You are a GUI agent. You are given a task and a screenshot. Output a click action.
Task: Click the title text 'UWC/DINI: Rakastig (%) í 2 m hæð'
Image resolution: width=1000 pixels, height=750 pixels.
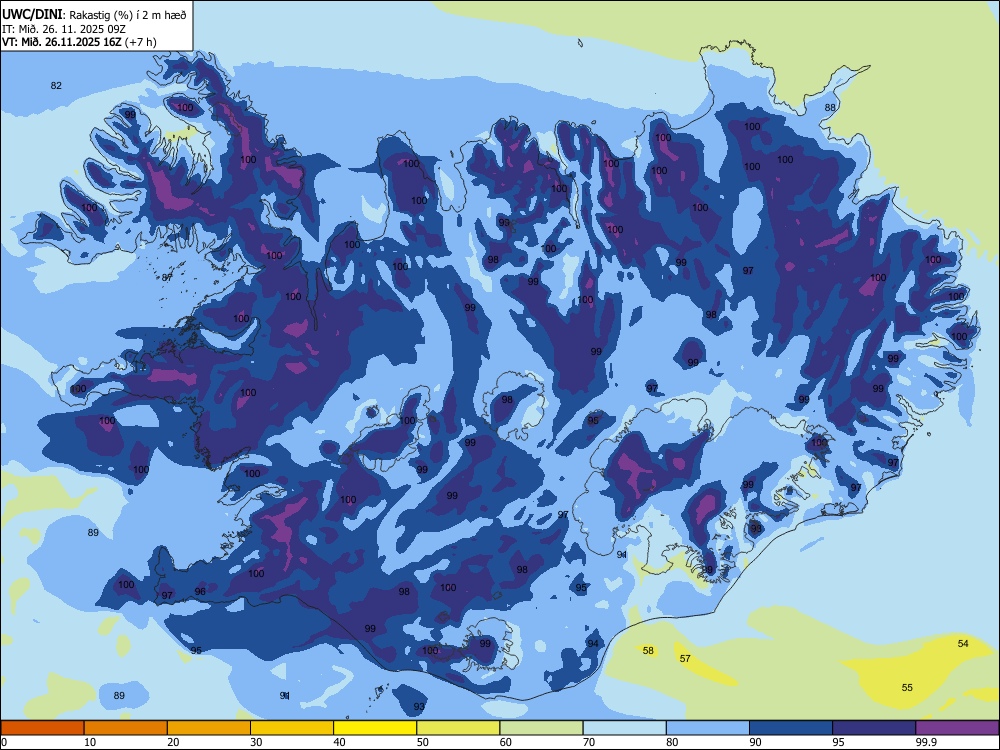coord(94,15)
